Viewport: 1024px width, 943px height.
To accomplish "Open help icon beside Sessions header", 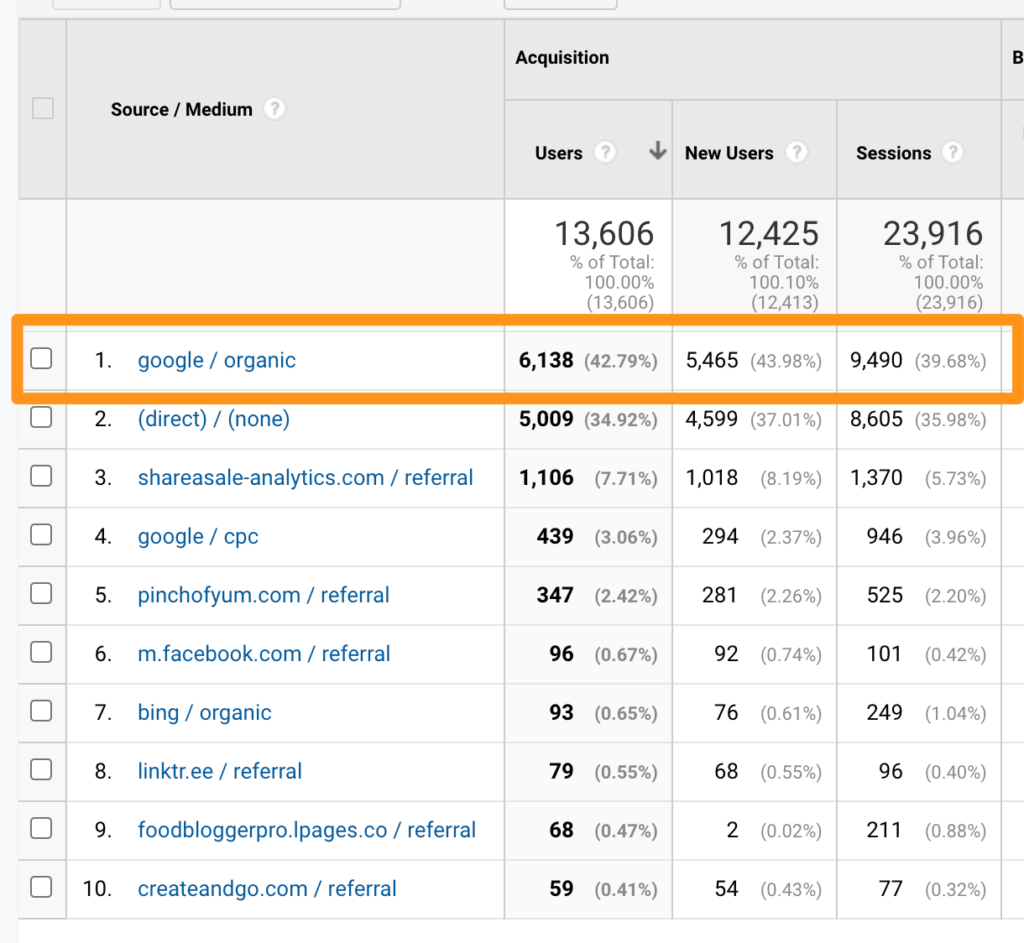I will (x=953, y=153).
